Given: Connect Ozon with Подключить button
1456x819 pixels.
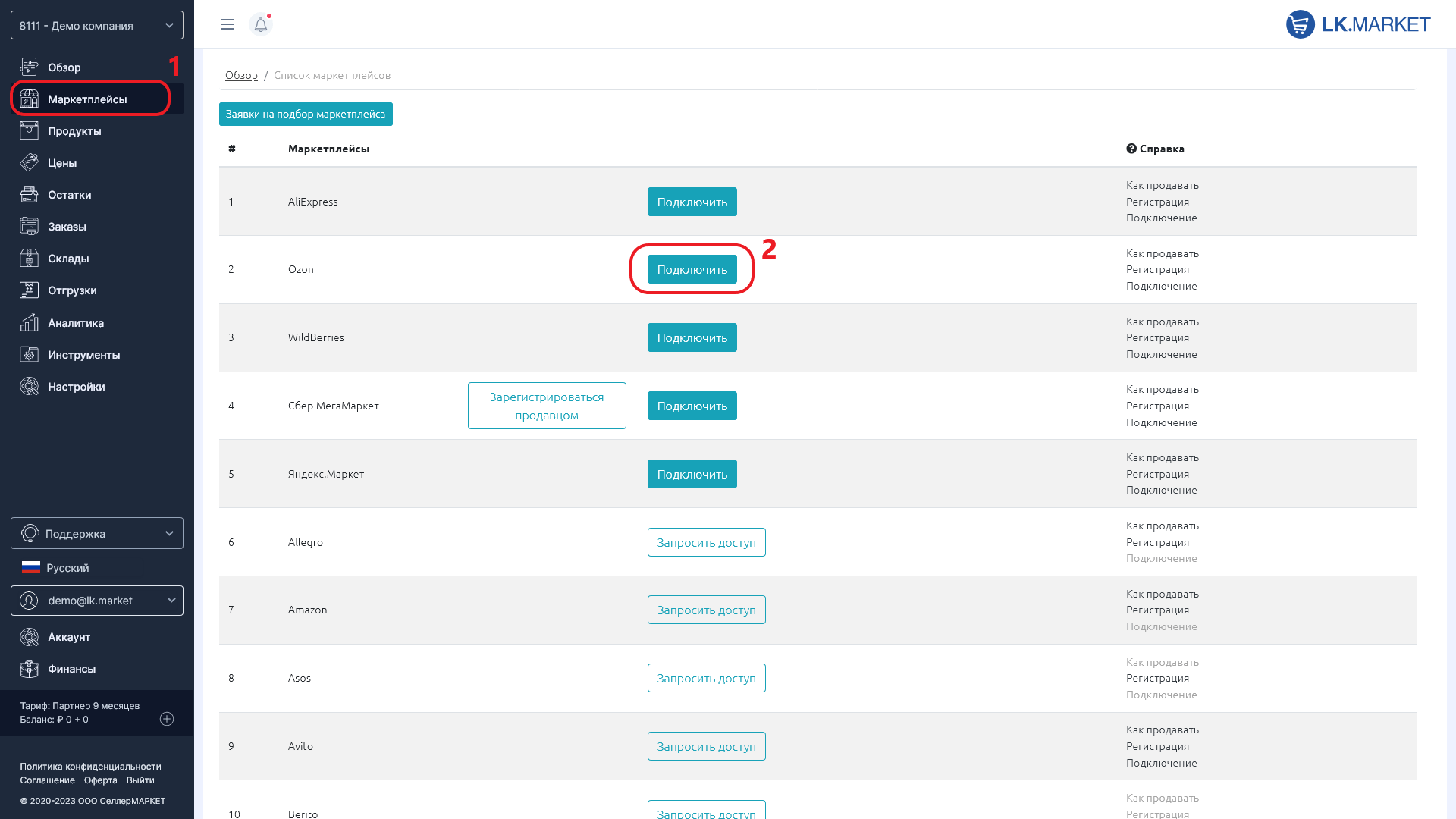Looking at the screenshot, I should click(692, 269).
